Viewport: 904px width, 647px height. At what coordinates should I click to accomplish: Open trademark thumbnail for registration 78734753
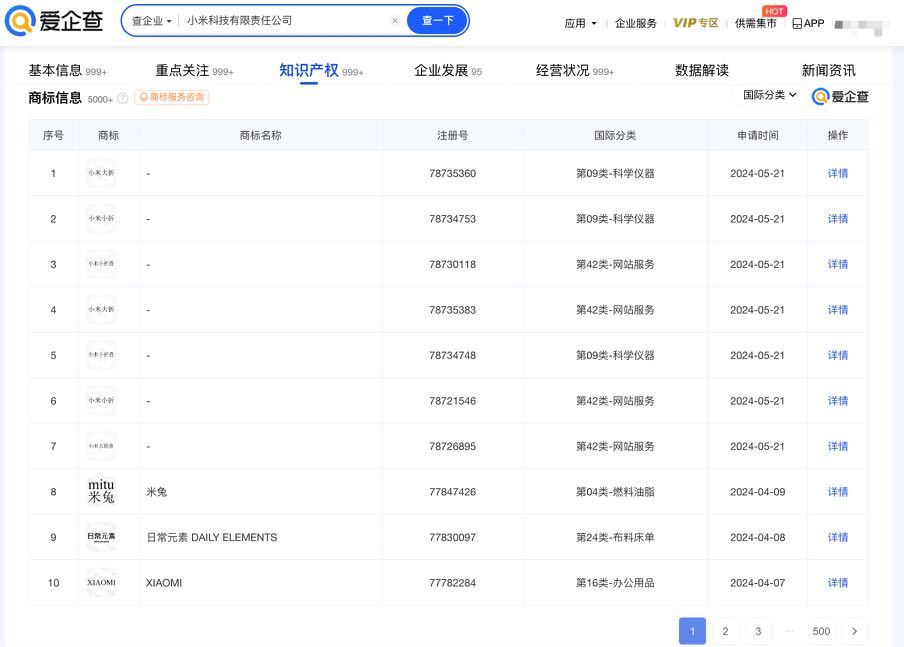[101, 219]
